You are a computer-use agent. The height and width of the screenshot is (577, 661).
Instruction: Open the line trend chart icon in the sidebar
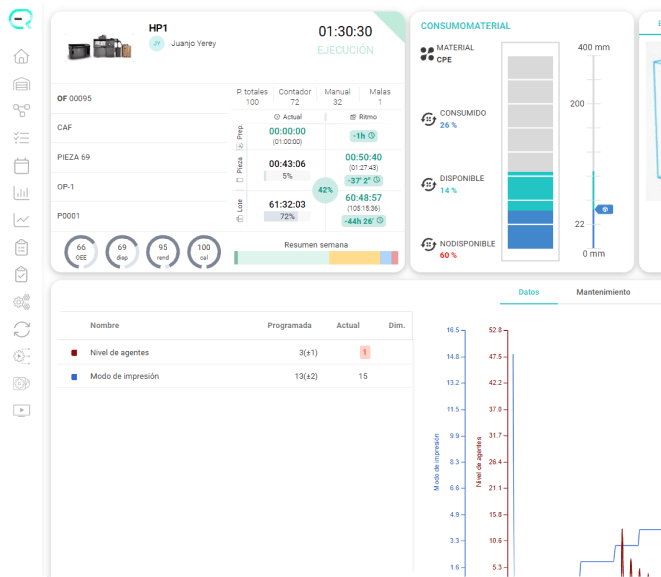coord(21,220)
